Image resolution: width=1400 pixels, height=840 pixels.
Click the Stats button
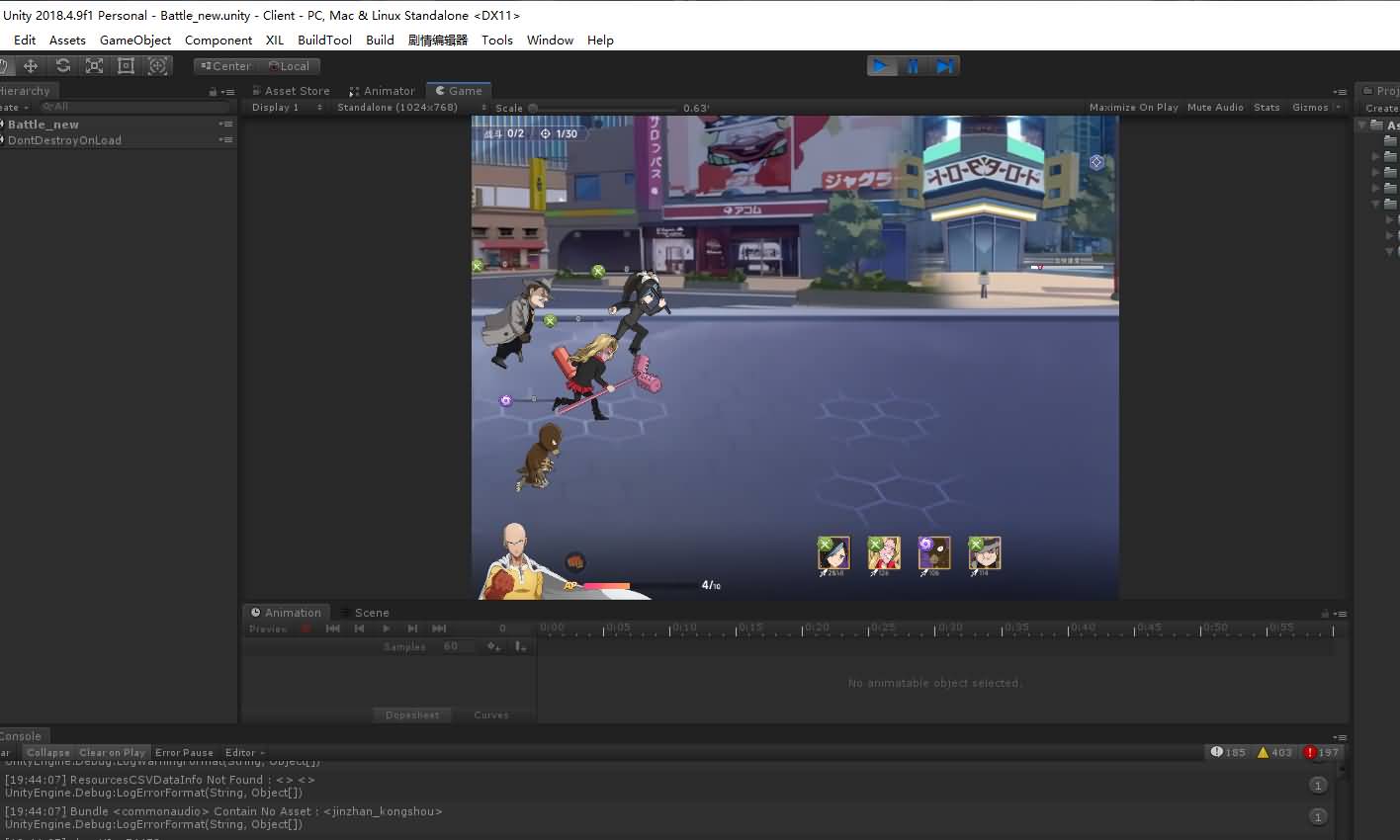[1267, 108]
